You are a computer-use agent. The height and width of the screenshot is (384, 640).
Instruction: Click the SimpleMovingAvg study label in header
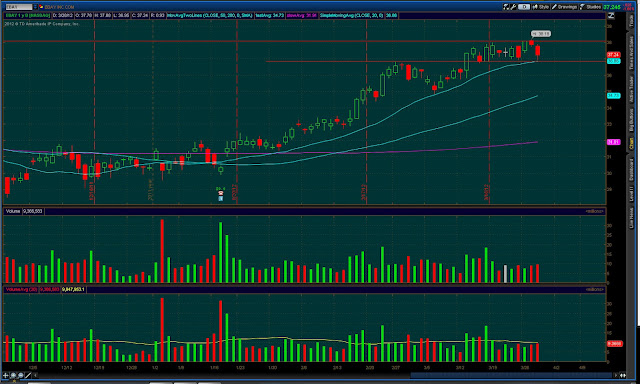pyautogui.click(x=352, y=16)
